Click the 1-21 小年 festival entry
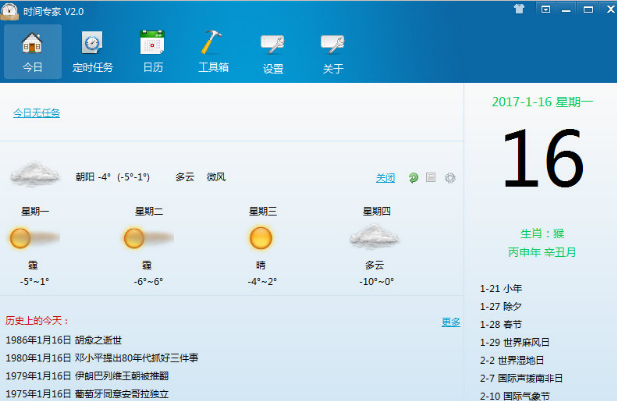Viewport: 617px width, 401px height. 501,288
